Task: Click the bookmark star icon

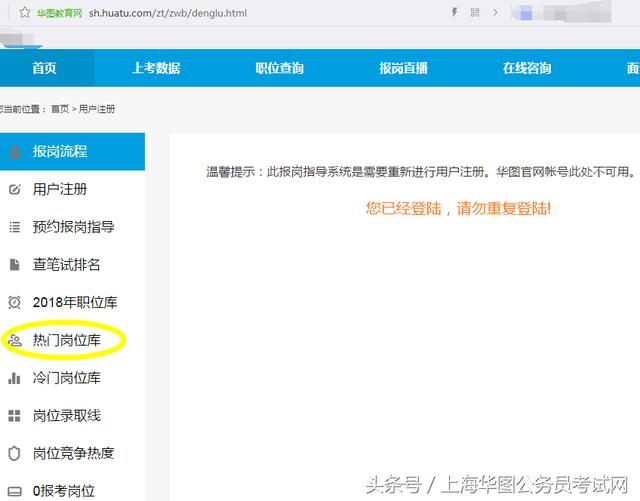Action: point(25,13)
